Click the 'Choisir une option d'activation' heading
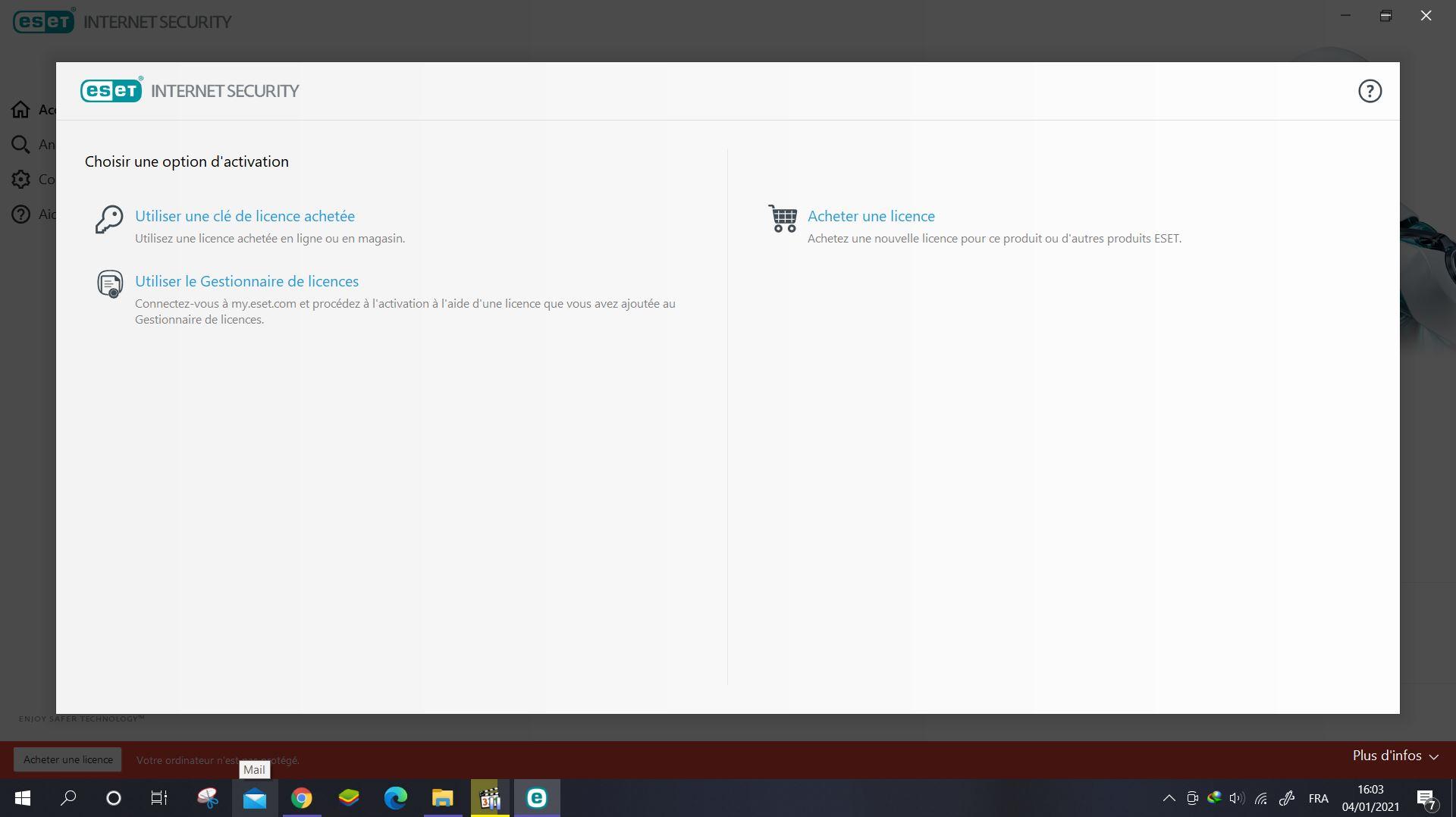1456x817 pixels. point(187,161)
